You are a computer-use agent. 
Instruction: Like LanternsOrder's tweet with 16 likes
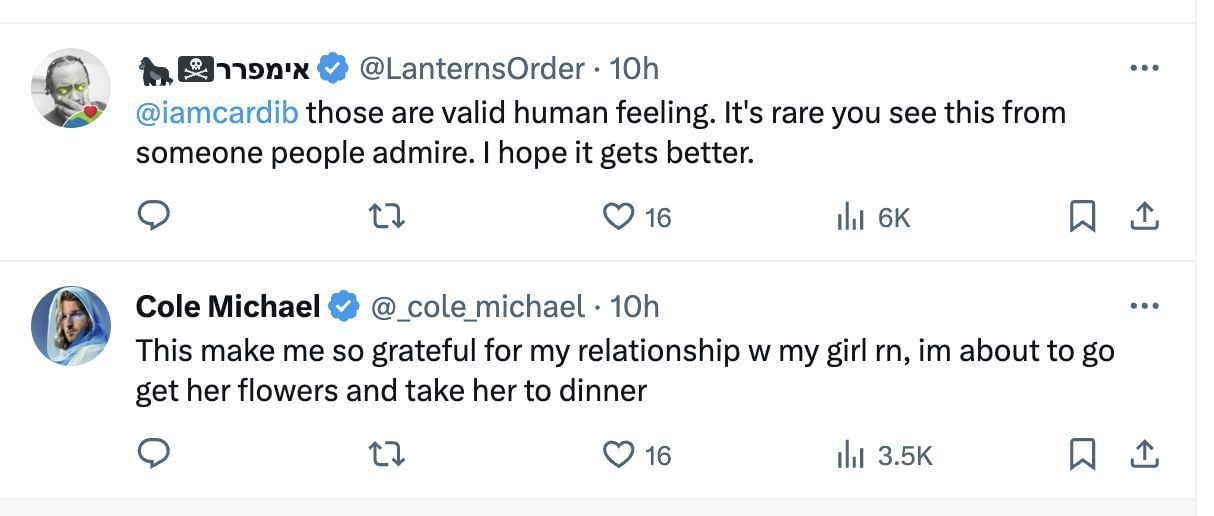pos(620,216)
